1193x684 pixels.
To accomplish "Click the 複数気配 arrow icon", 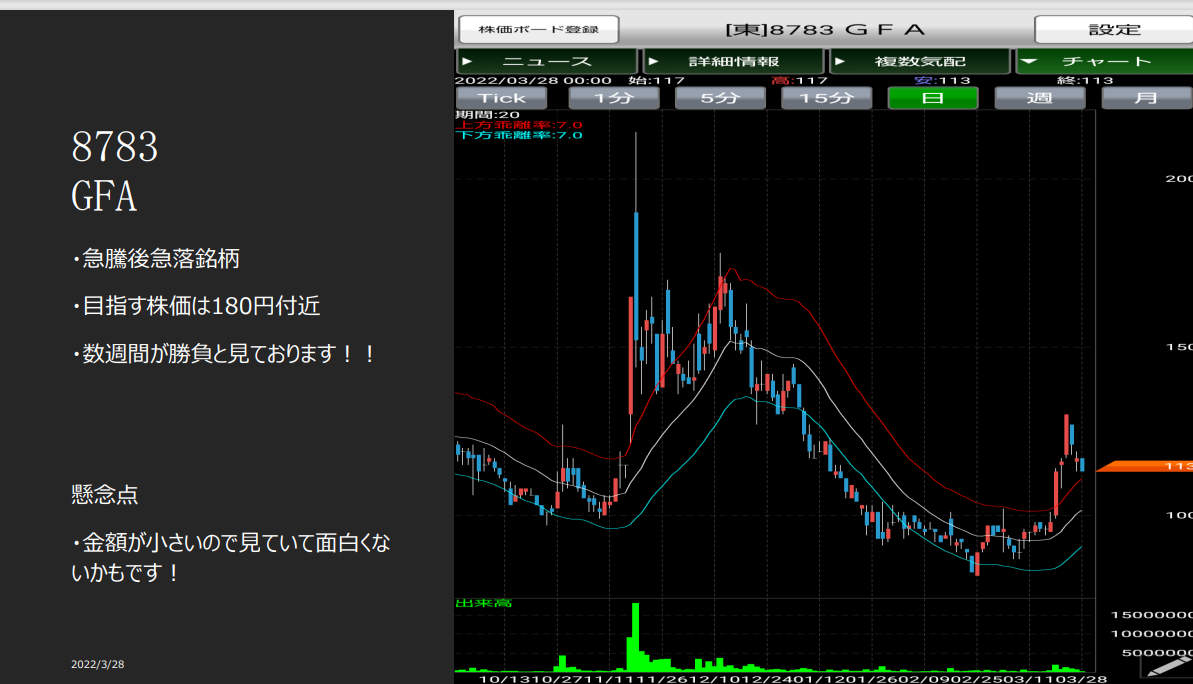I will tap(840, 62).
